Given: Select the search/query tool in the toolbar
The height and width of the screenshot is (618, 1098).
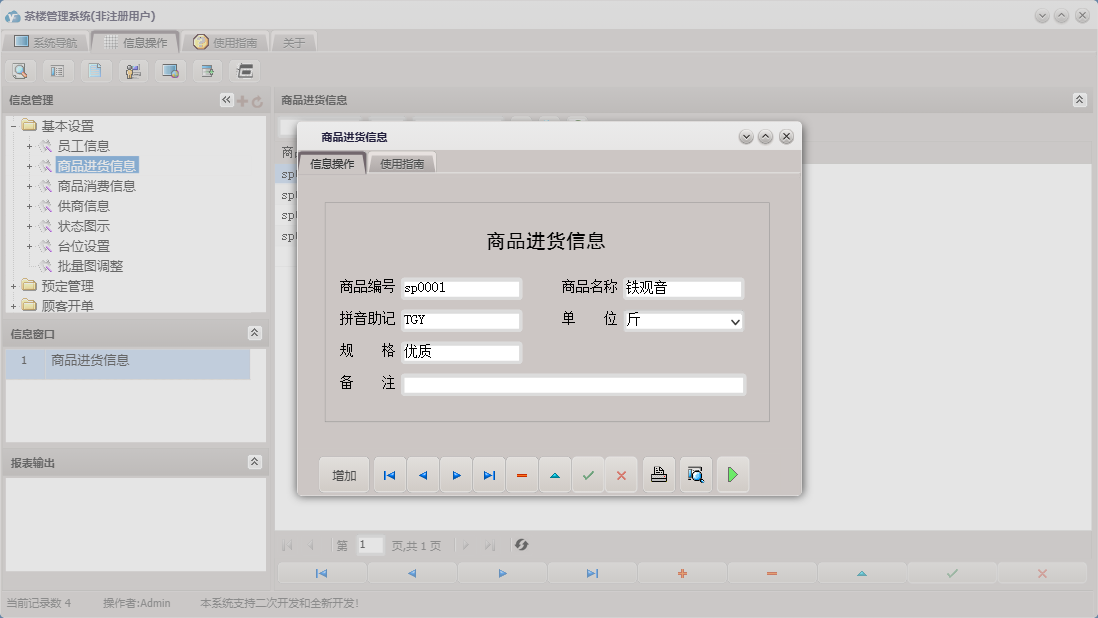Looking at the screenshot, I should pos(20,70).
